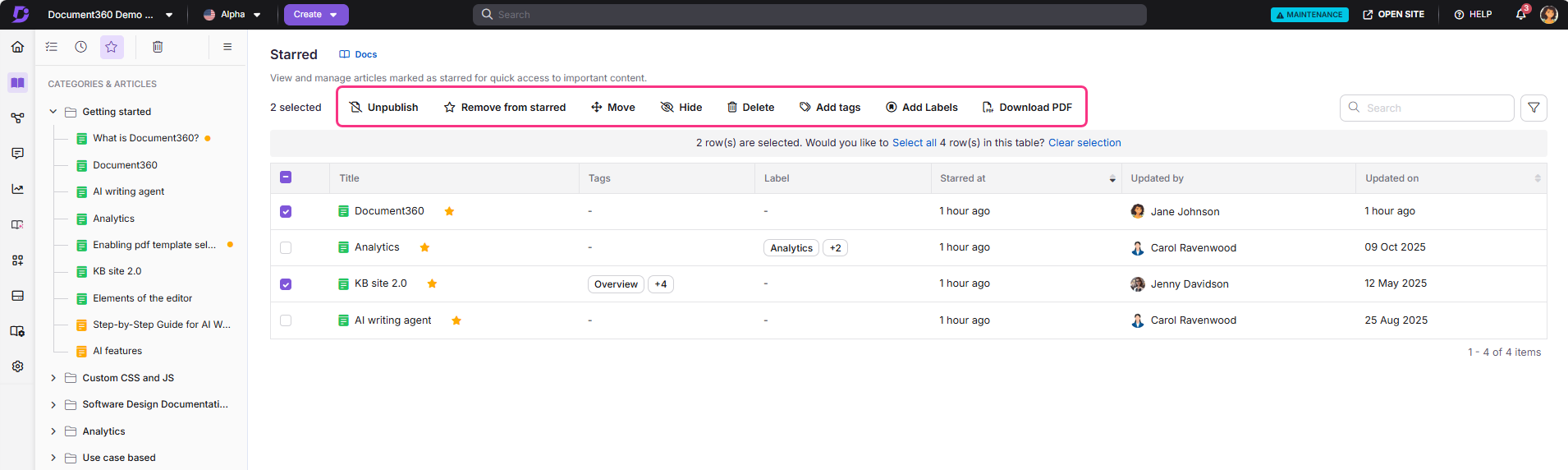Click OPEN SITE in the header
1568x470 pixels.
(x=1394, y=15)
